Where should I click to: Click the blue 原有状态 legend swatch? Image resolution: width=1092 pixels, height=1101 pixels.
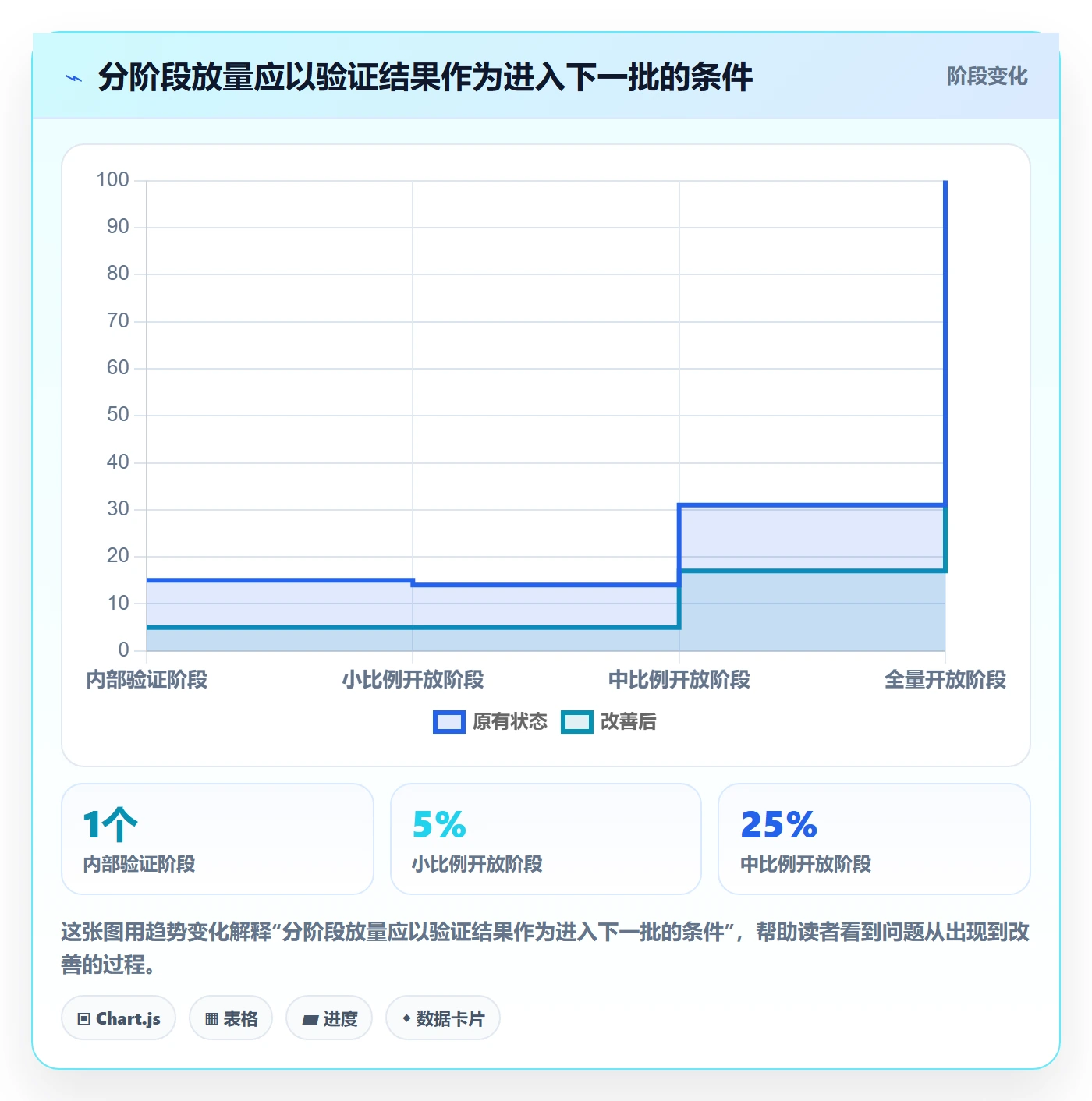click(x=449, y=722)
